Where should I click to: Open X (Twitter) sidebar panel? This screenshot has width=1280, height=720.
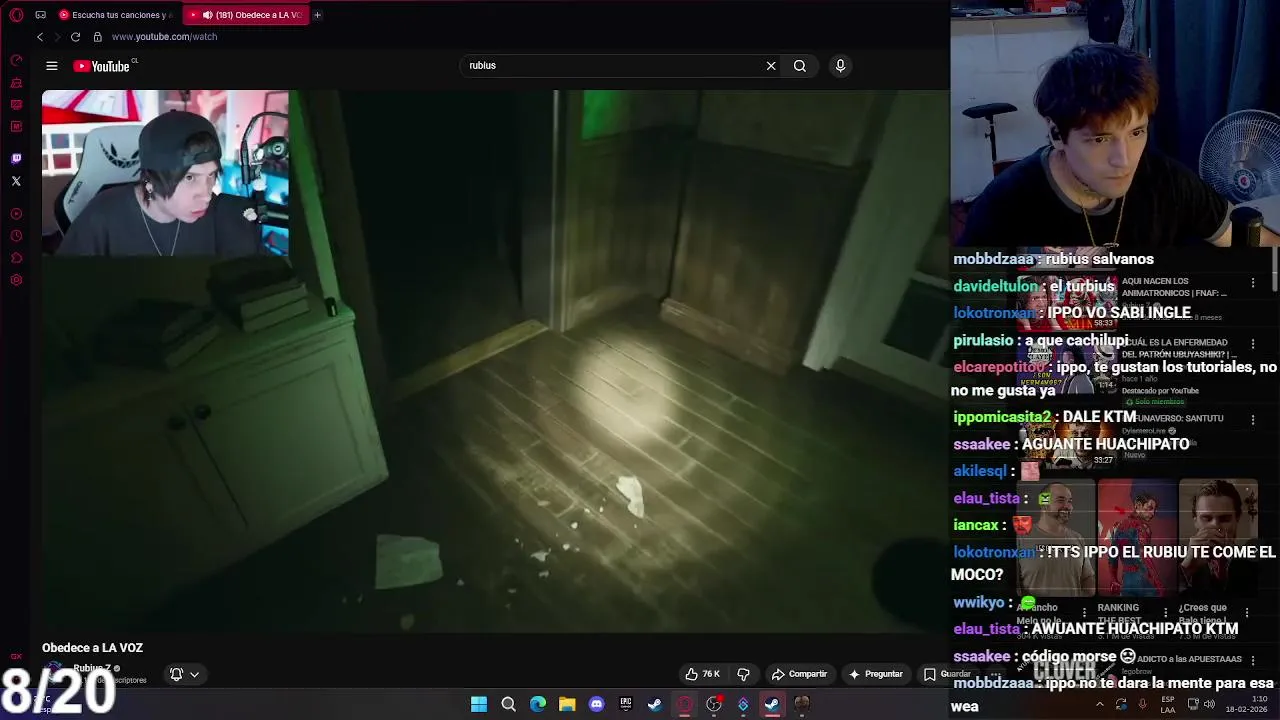[16, 181]
